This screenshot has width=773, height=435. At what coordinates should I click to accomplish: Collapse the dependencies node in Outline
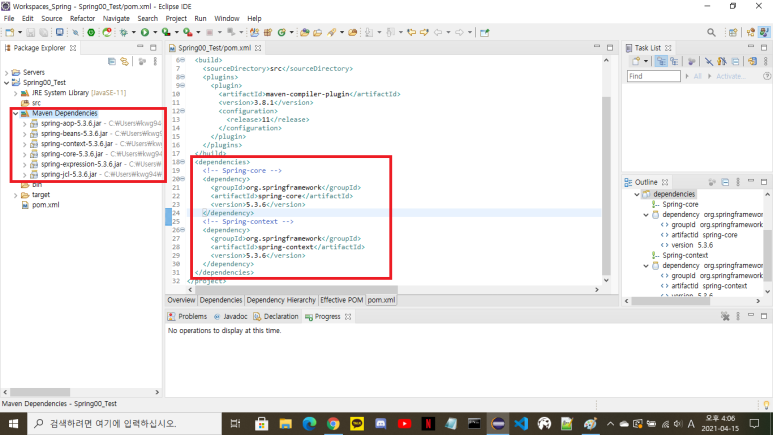[x=636, y=194]
